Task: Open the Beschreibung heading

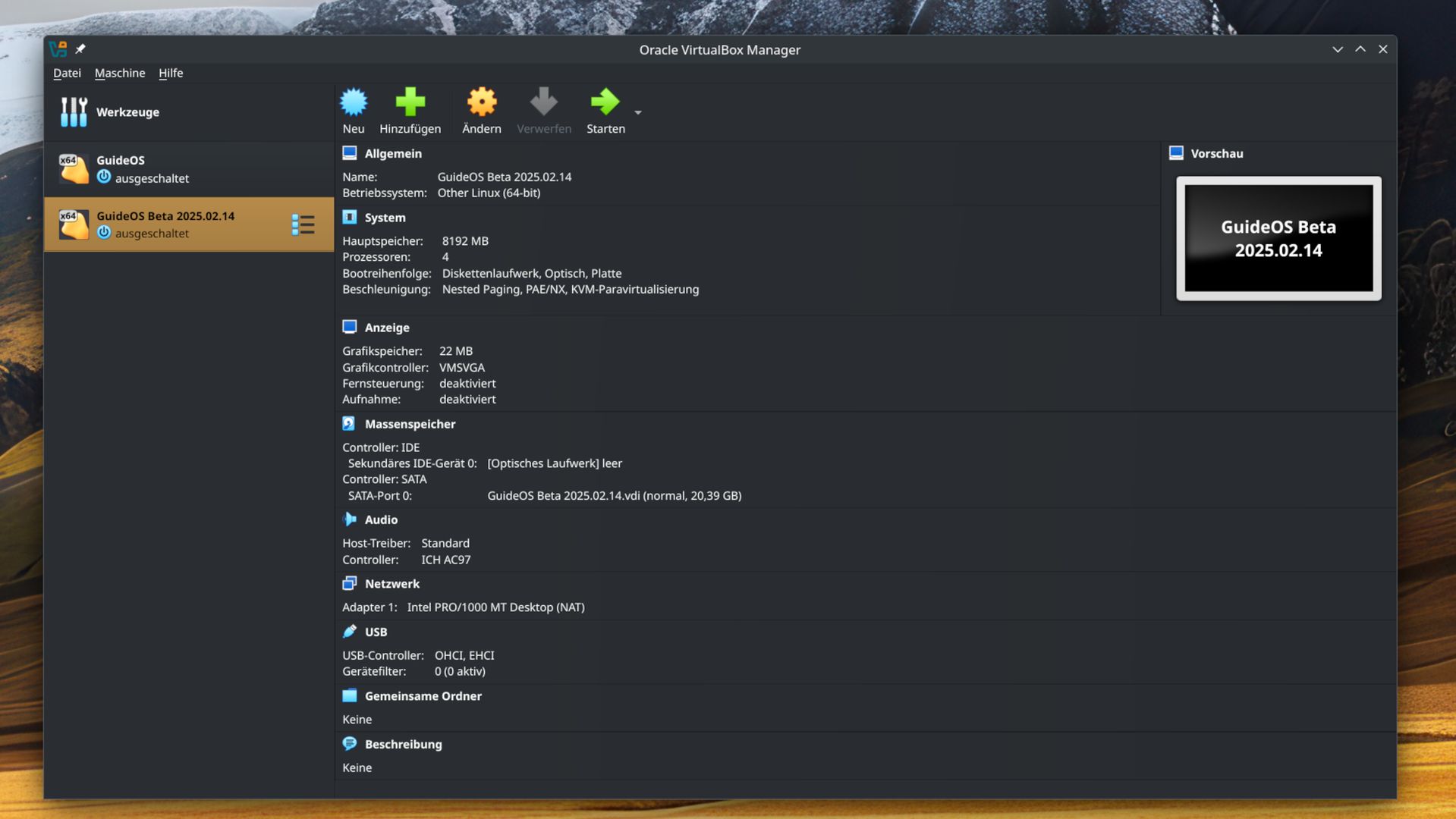Action: [403, 744]
